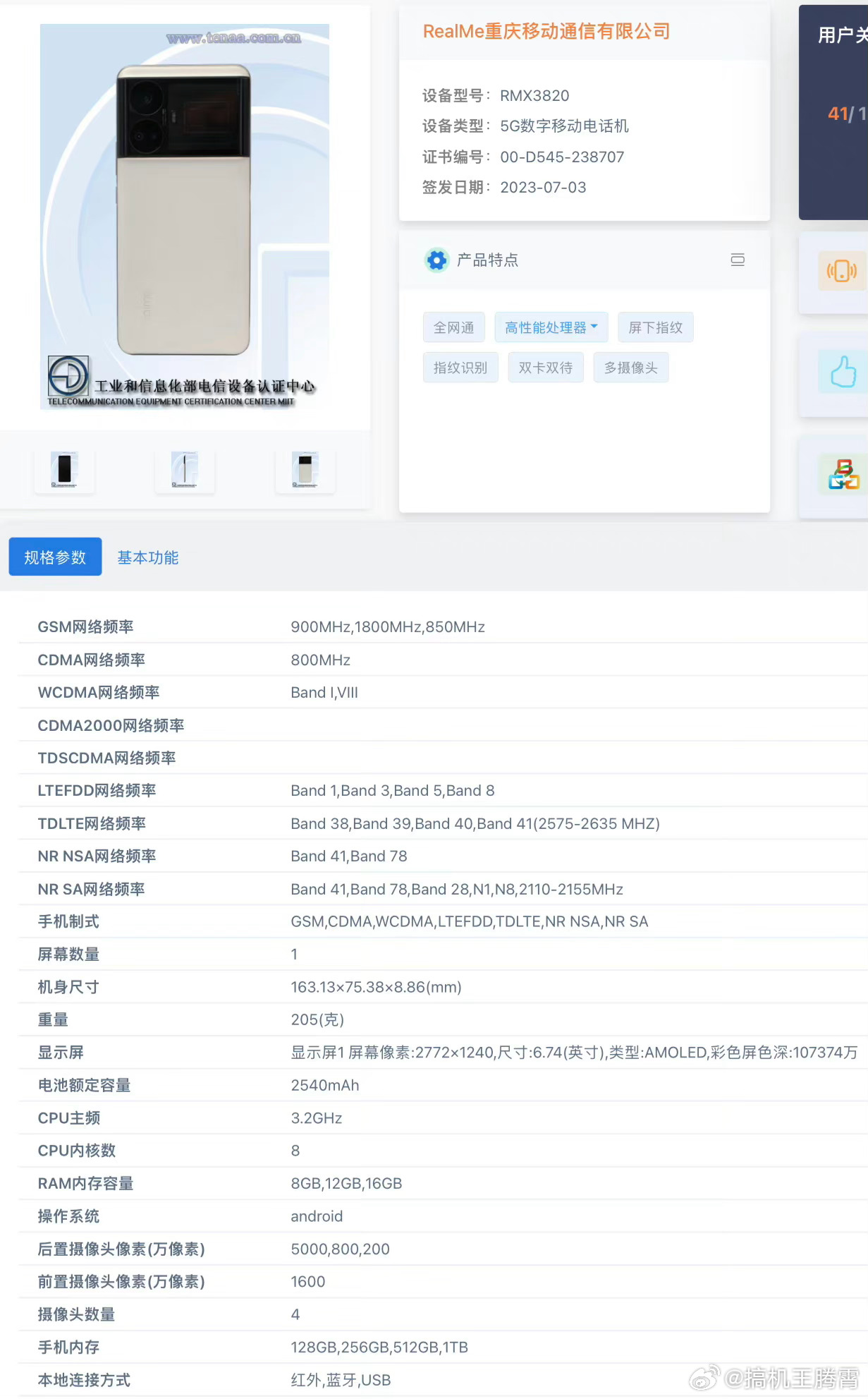Image resolution: width=868 pixels, height=1399 pixels.
Task: View the side-view phone thumbnail
Action: [x=185, y=470]
